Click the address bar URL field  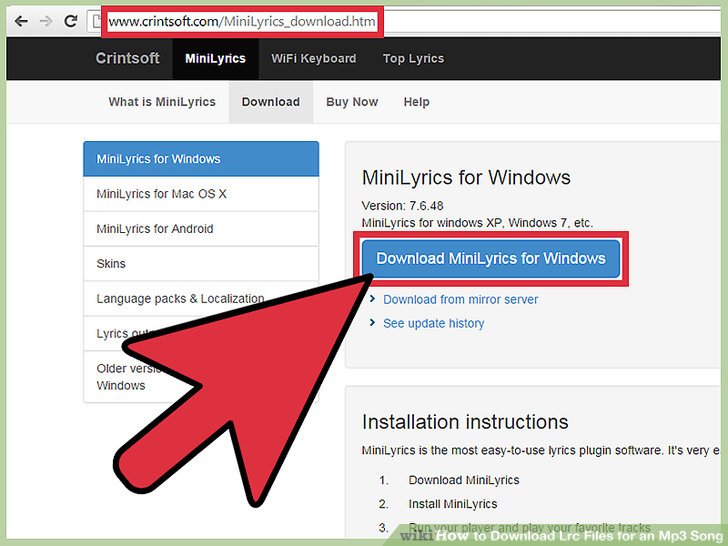[404, 21]
